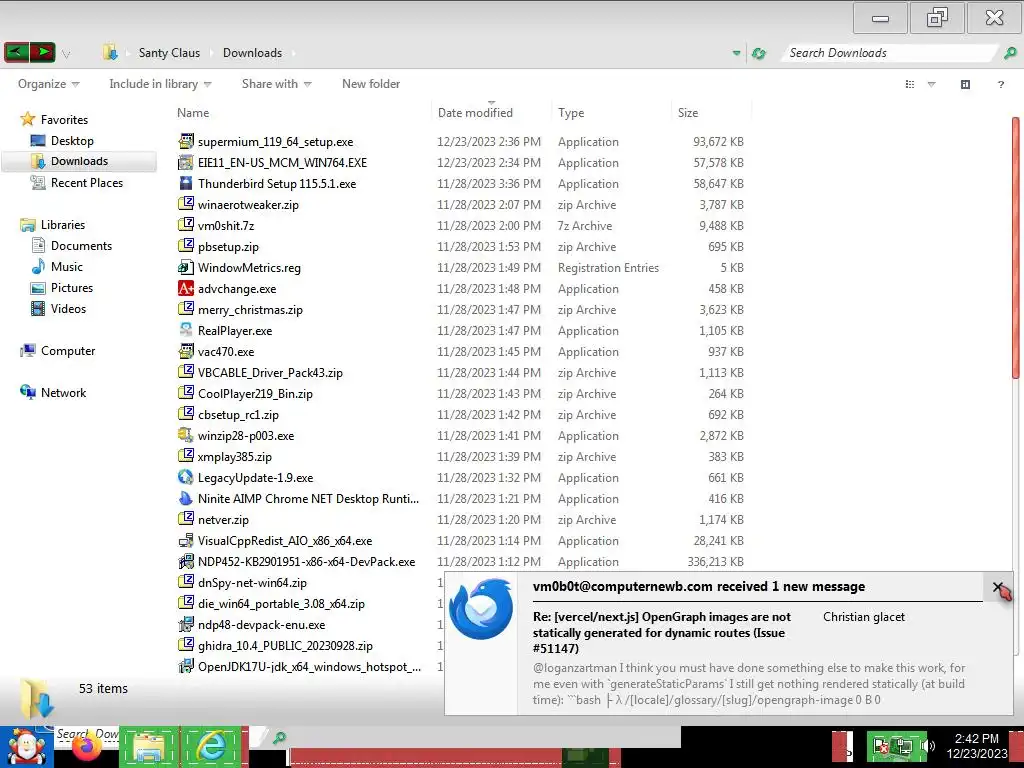This screenshot has width=1024, height=768.
Task: Go forward with green right arrow
Action: point(42,52)
